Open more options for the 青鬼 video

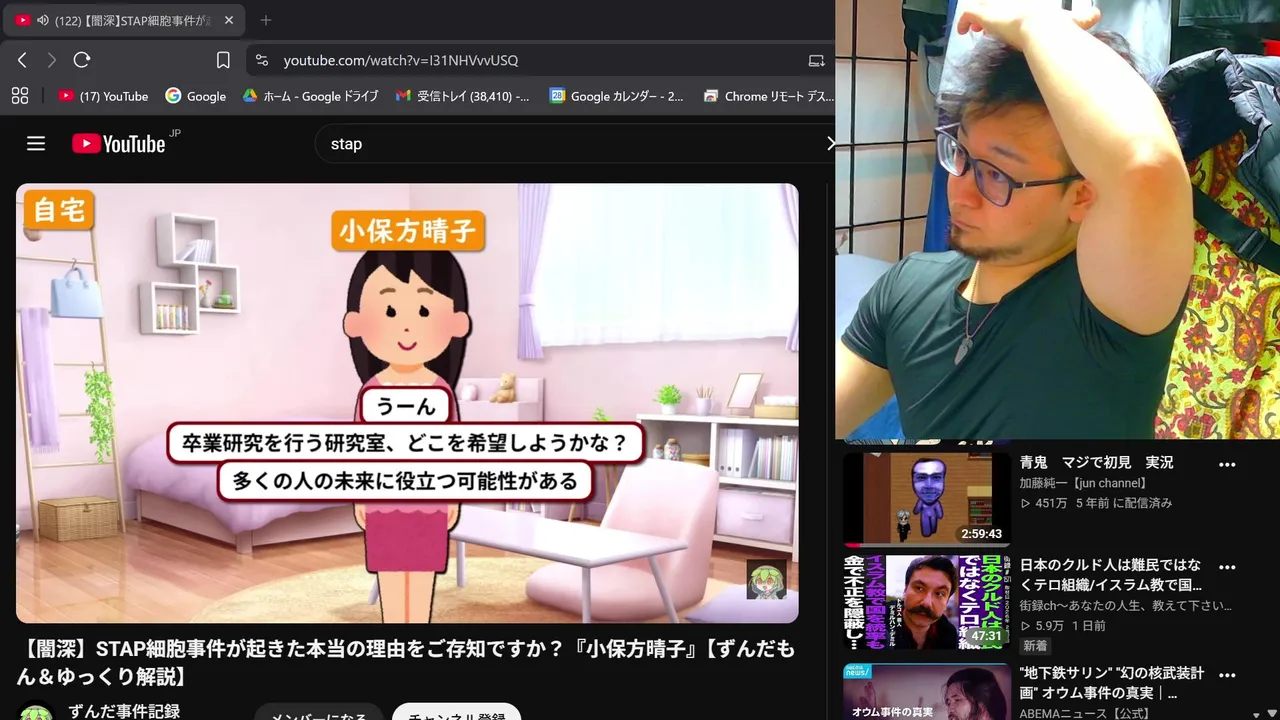click(x=1227, y=465)
